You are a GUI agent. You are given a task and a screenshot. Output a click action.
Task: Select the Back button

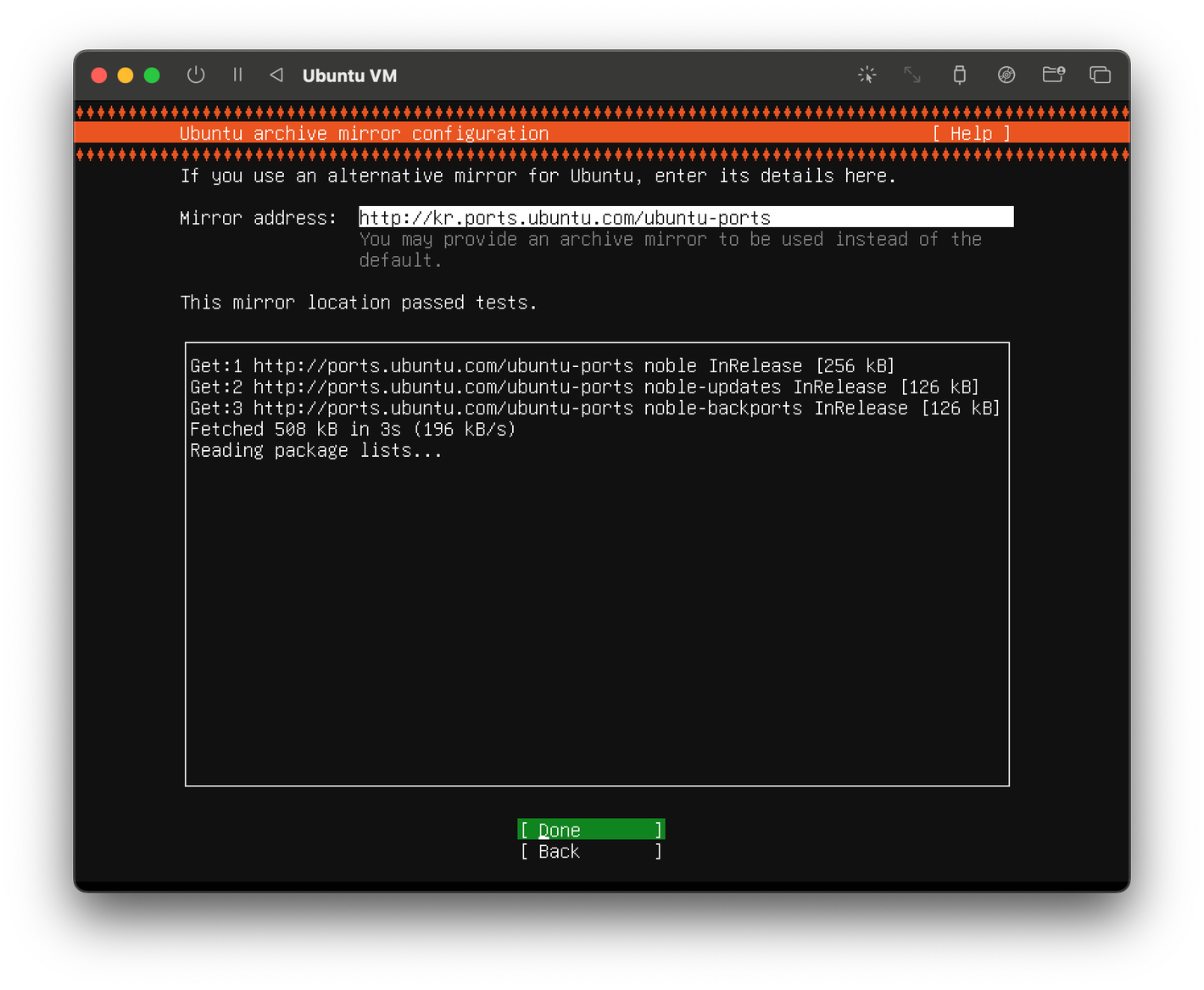[591, 851]
